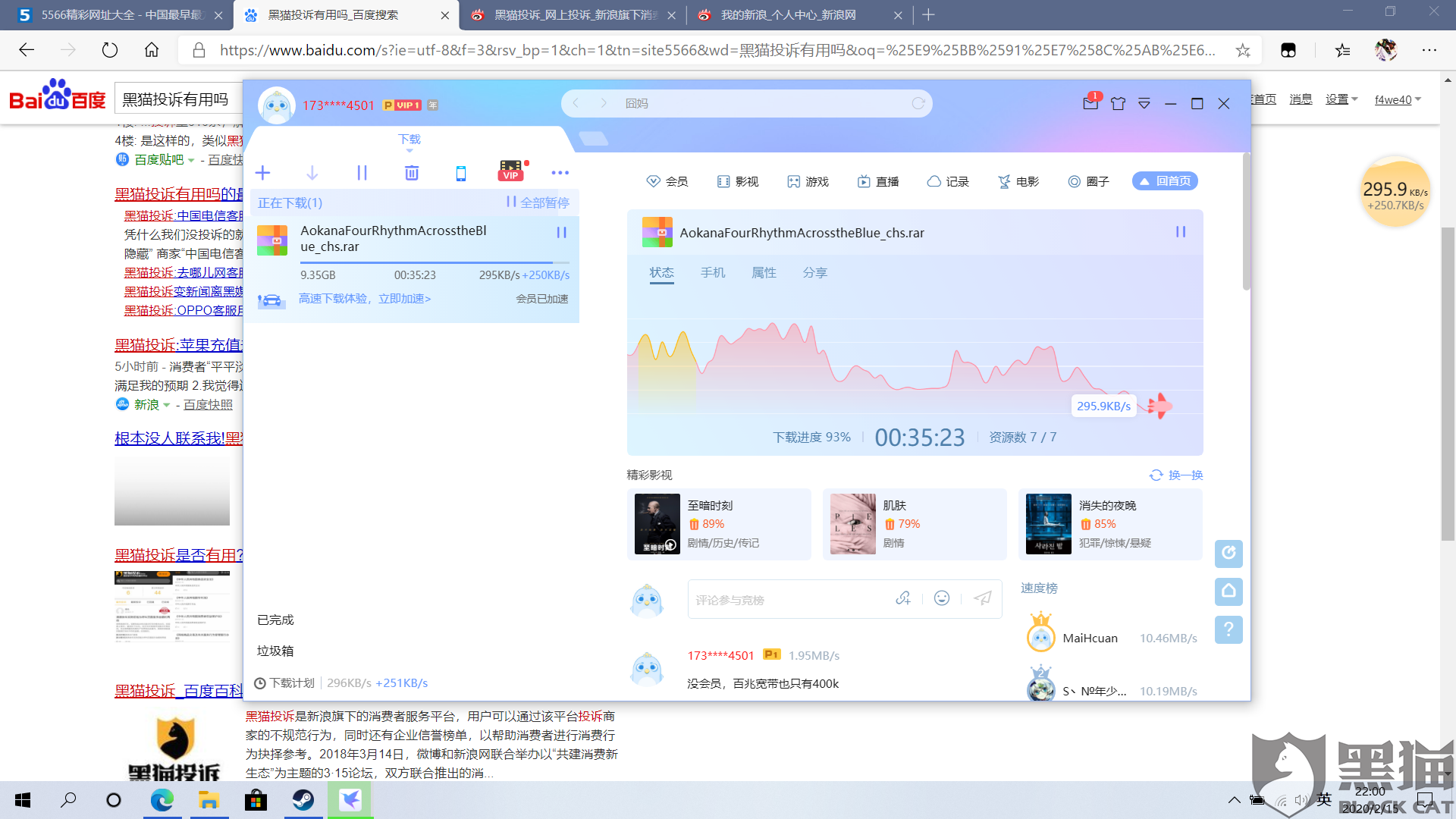Expand the title bar main menu dropdown
This screenshot has height=819, width=1456.
point(1144,104)
